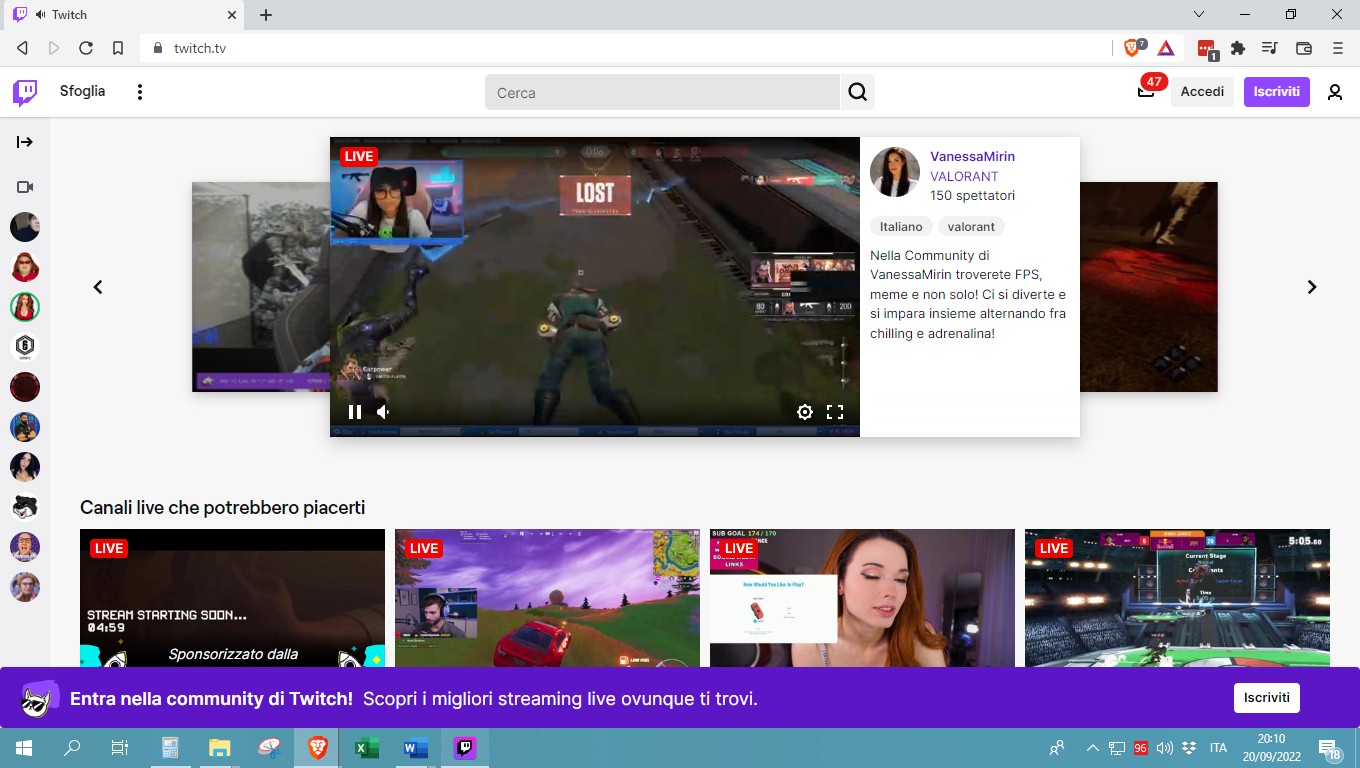Open the left carousel side thumbnail
Screen dimensions: 1360x768
(x=261, y=287)
